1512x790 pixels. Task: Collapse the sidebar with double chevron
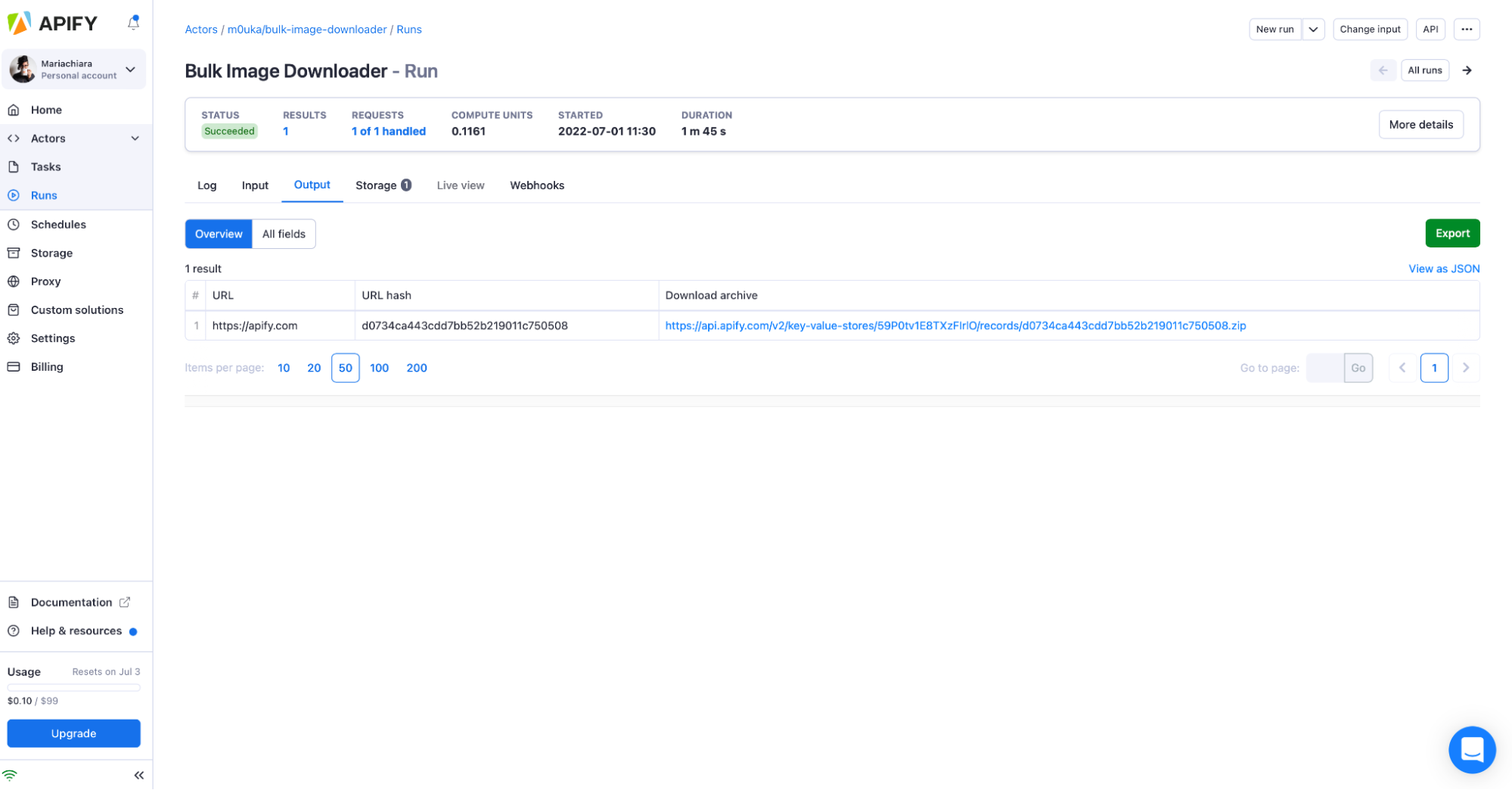tap(139, 775)
